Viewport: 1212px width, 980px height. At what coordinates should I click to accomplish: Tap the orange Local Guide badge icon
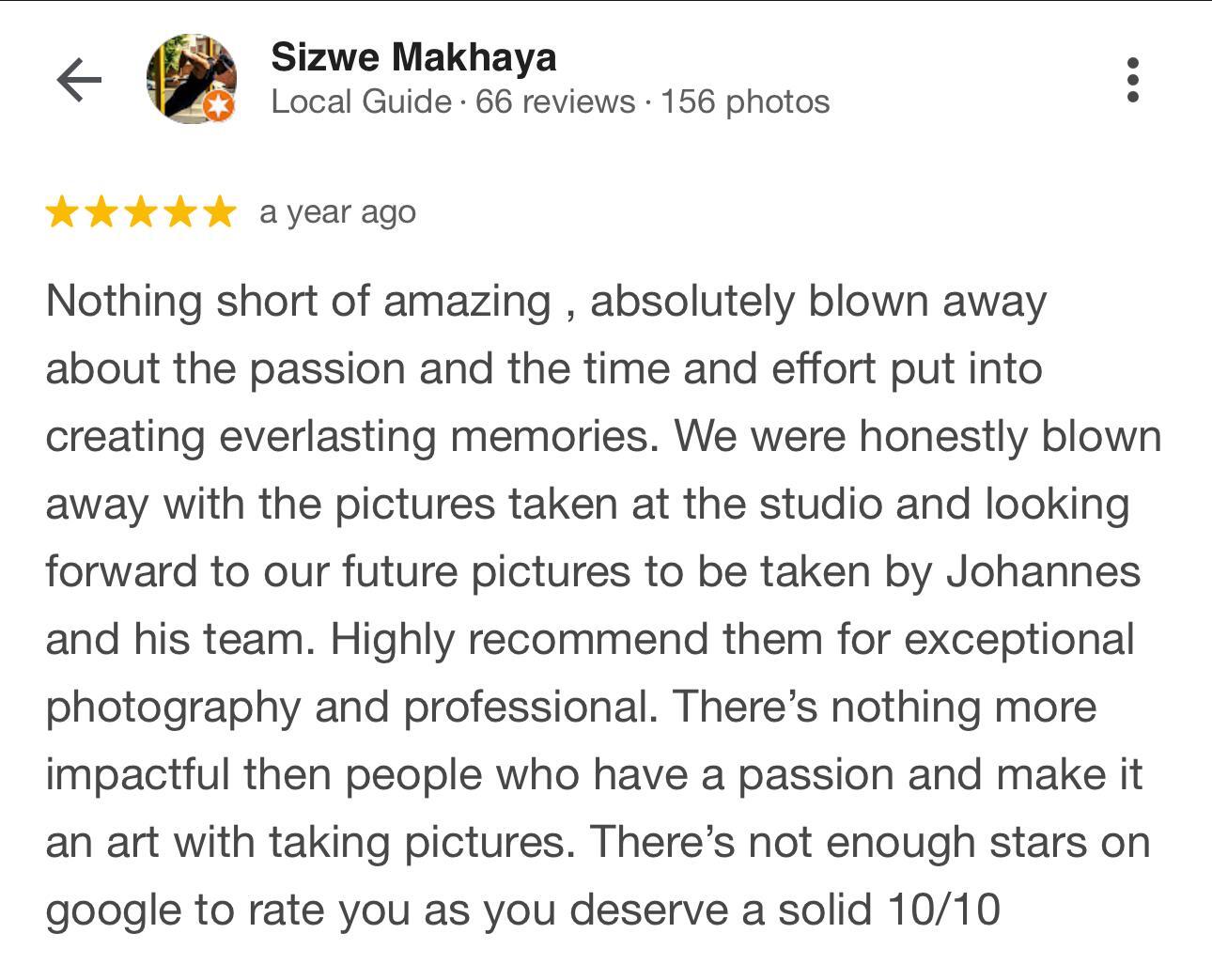(219, 106)
